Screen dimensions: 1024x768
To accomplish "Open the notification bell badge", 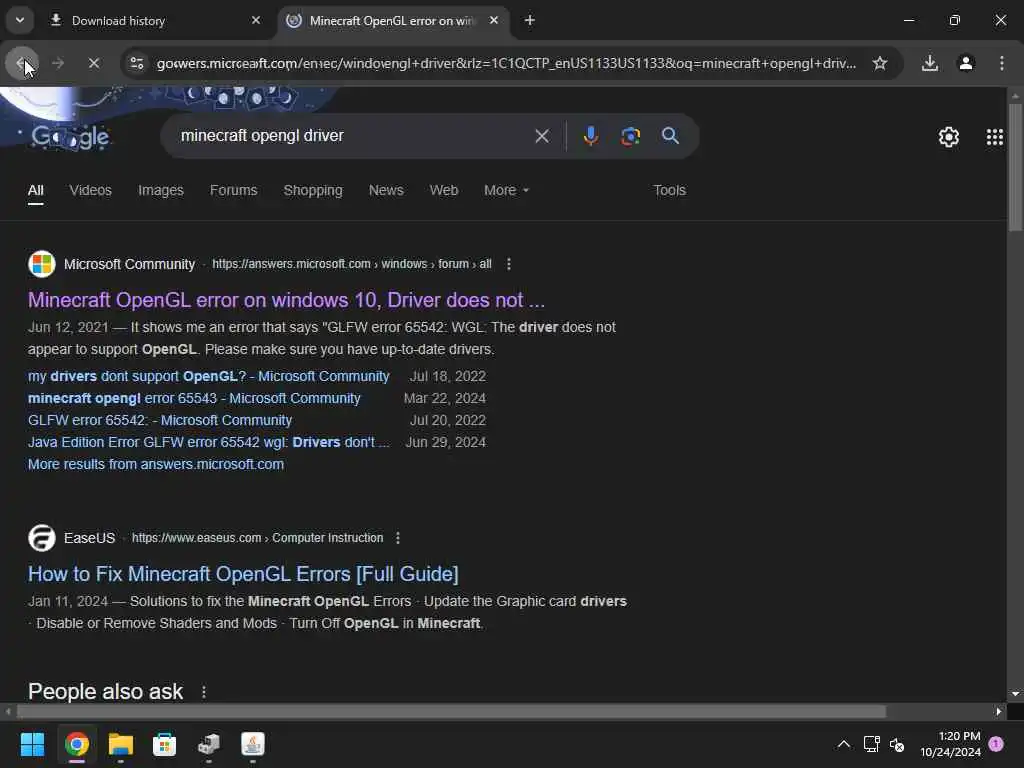I will point(996,744).
